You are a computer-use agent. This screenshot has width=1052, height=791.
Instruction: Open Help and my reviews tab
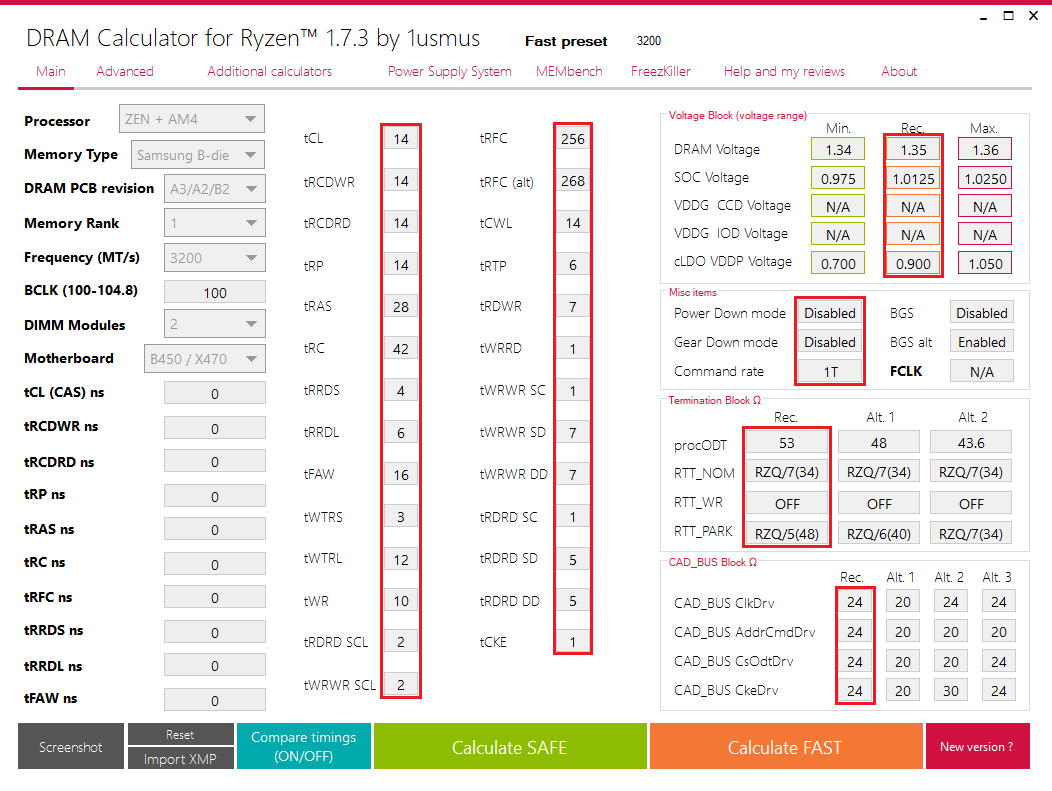coord(784,71)
